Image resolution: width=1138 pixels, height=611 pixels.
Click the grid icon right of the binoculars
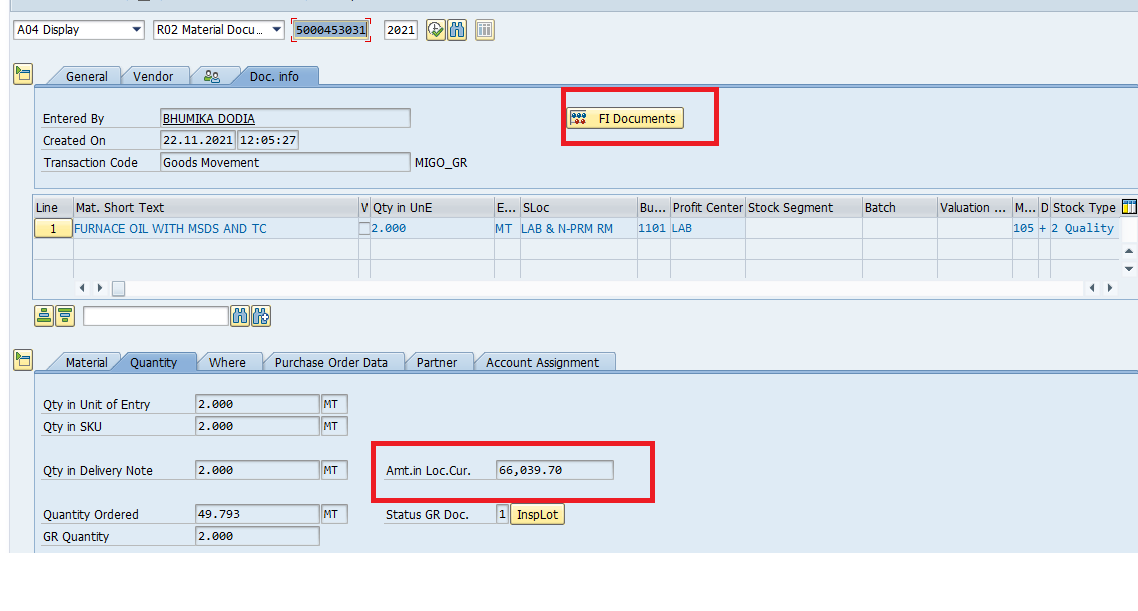click(485, 30)
